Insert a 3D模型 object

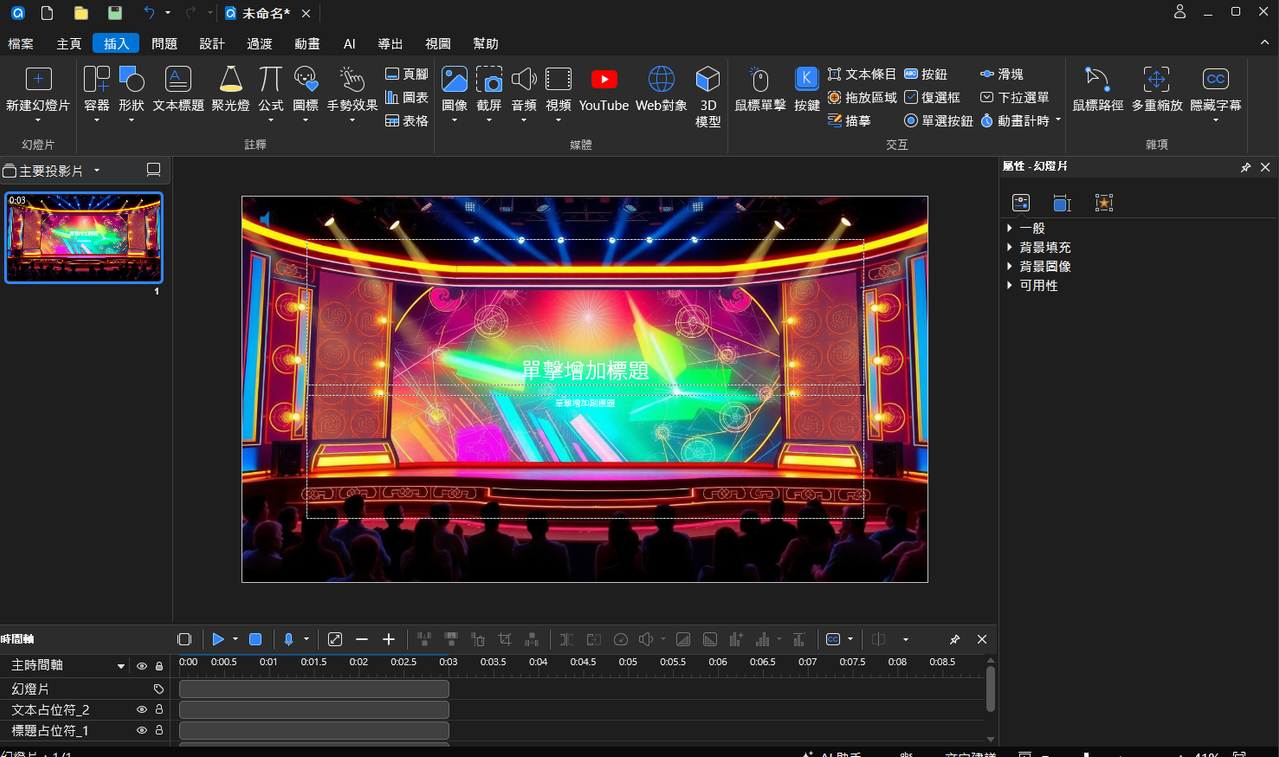(708, 97)
